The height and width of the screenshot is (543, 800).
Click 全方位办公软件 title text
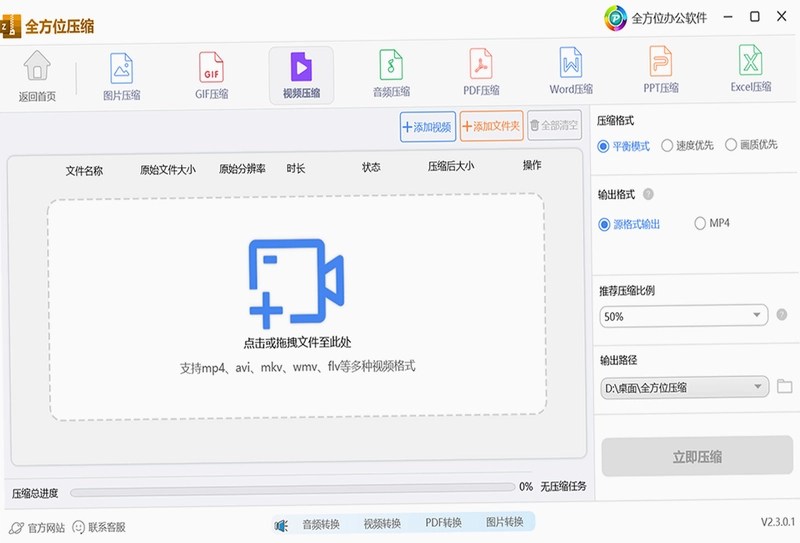coord(669,18)
